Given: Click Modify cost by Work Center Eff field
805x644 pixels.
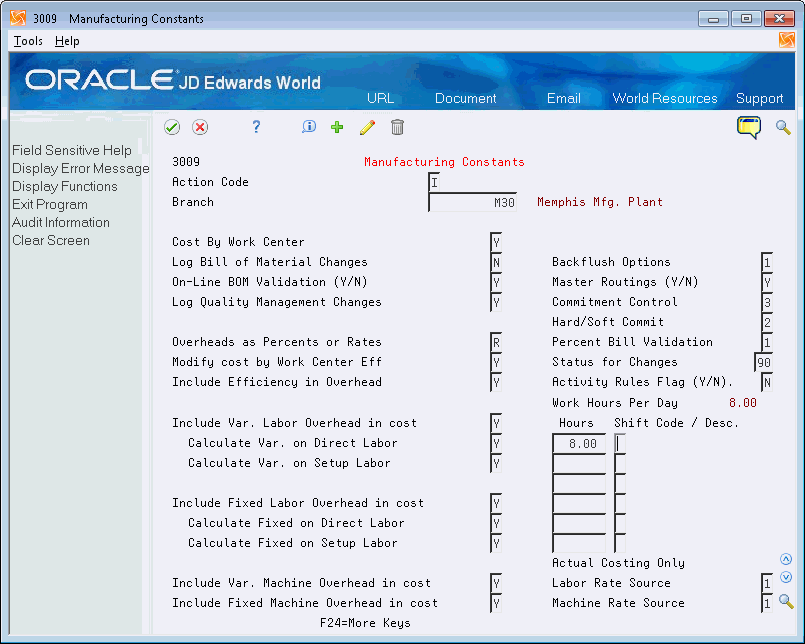Looking at the screenshot, I should click(x=496, y=363).
